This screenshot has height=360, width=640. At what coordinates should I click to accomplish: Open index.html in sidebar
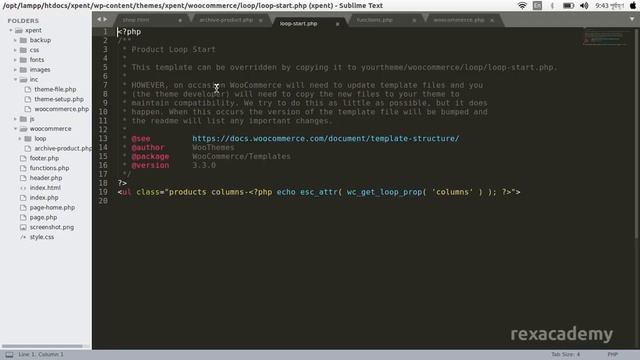tap(45, 188)
